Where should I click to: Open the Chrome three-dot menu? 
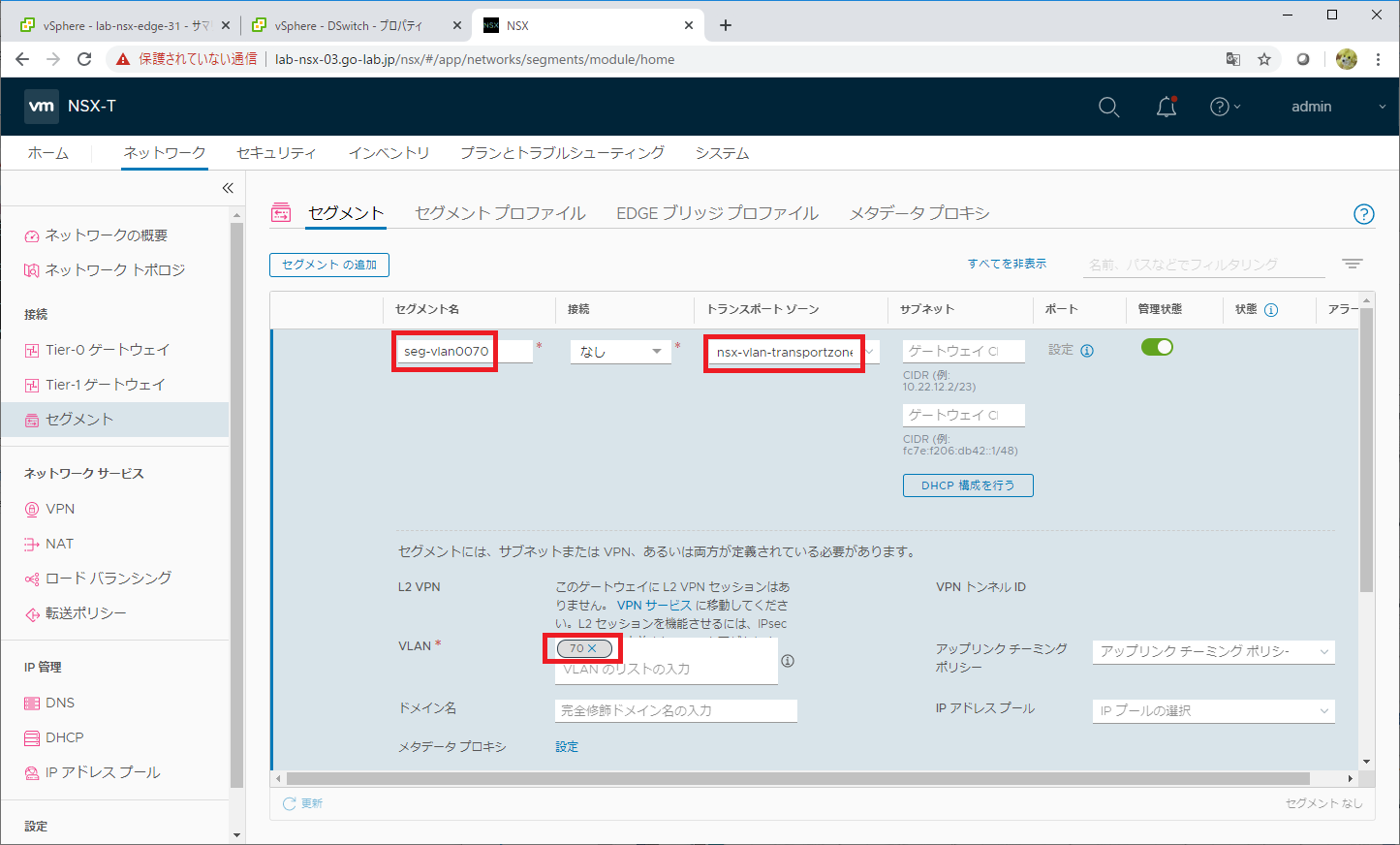point(1378,59)
